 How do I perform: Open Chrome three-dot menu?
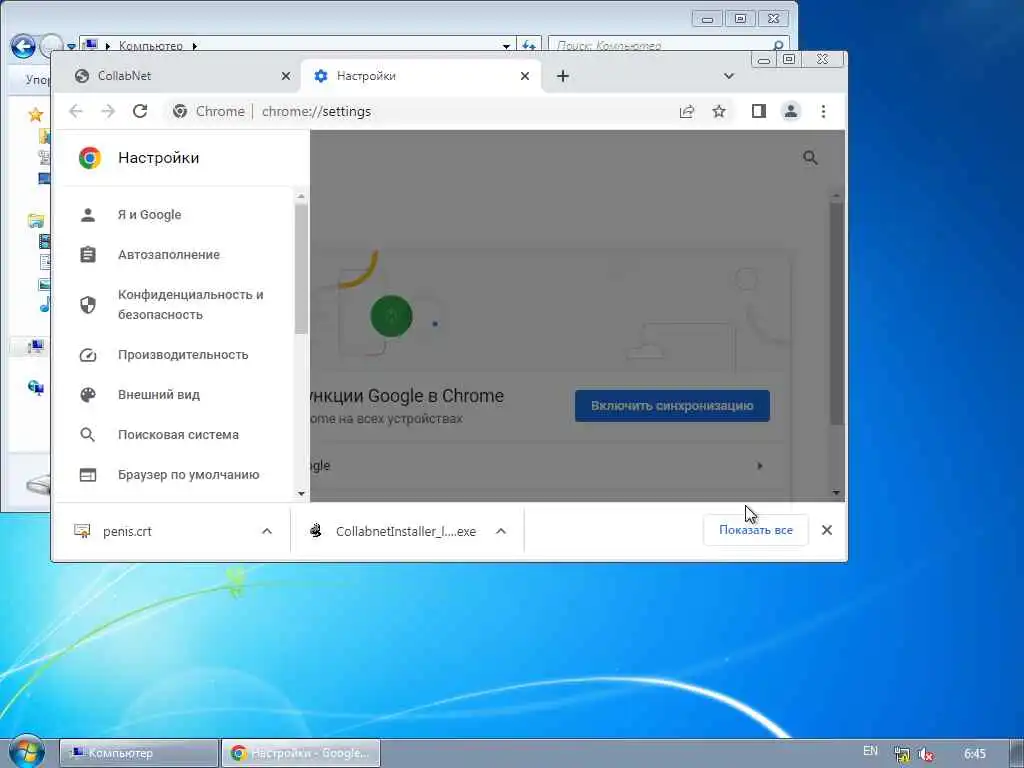click(823, 111)
